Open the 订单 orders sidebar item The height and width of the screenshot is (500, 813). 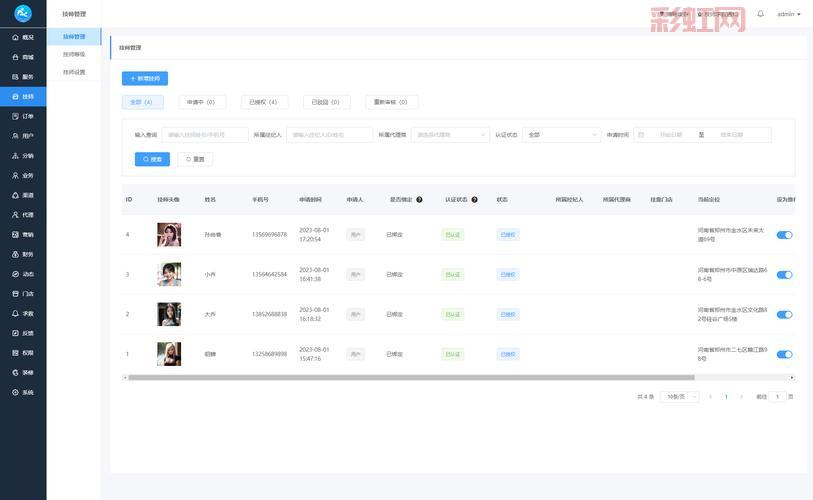[23, 116]
